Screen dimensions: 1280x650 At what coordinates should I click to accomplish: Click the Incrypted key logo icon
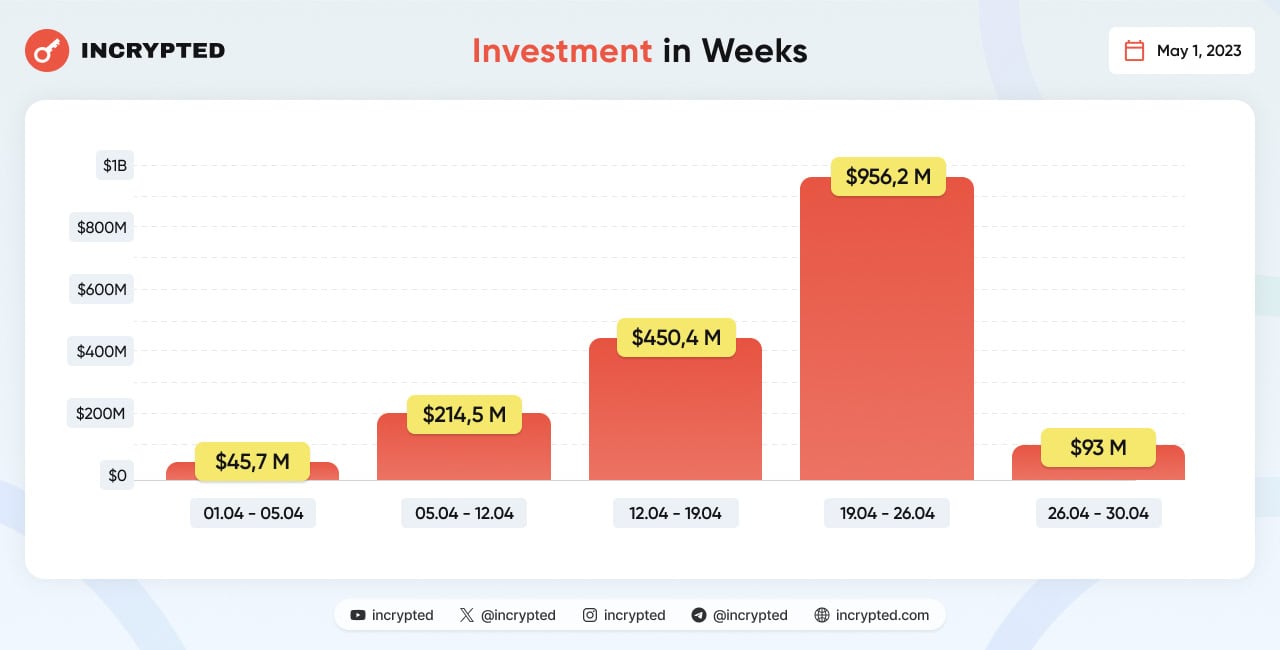pos(47,50)
